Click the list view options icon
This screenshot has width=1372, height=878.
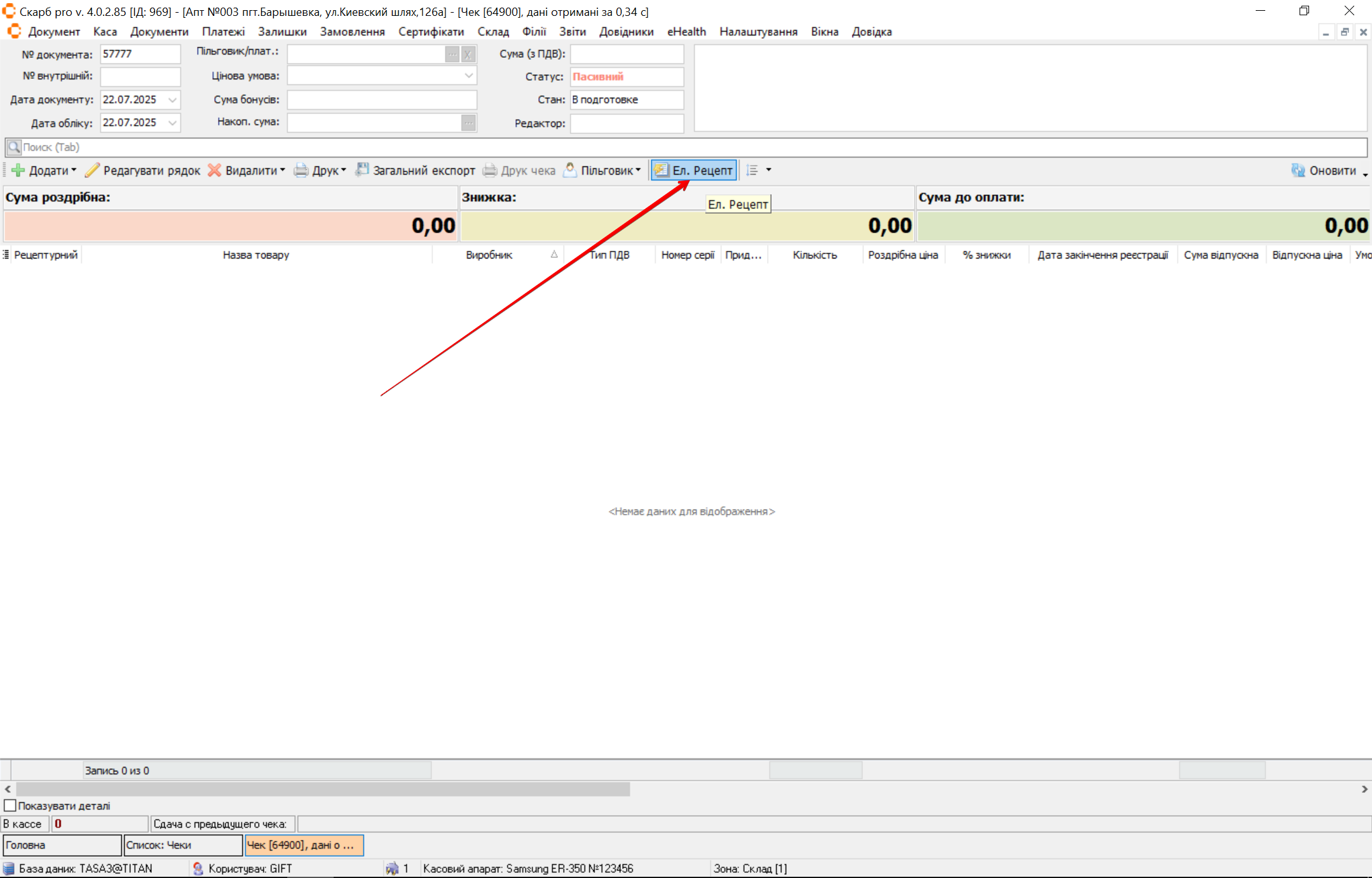(752, 170)
